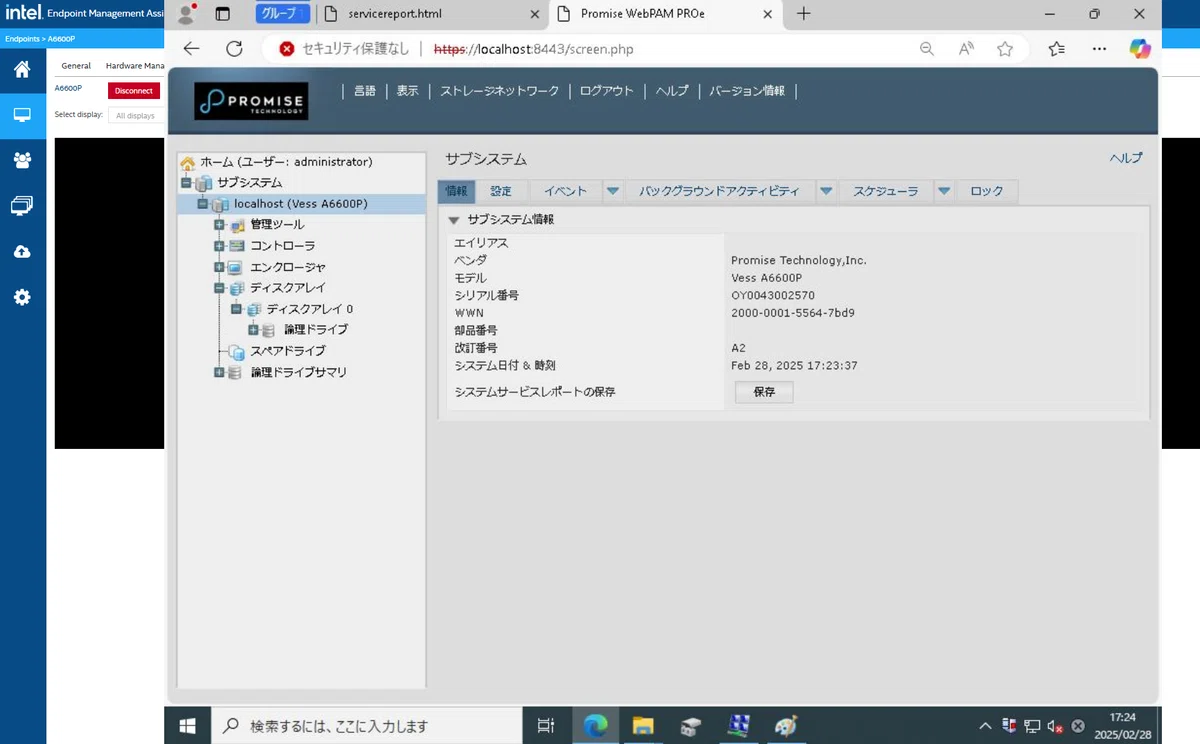Open the スケジューラ tab dropdown arrow
This screenshot has width=1200, height=744.
(944, 191)
